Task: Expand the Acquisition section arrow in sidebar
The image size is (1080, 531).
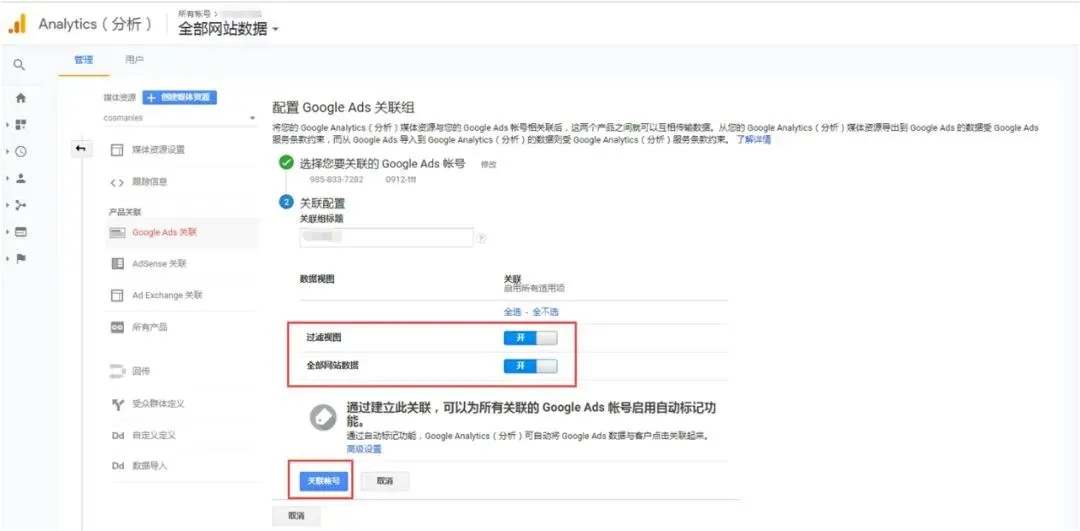Action: click(8, 205)
